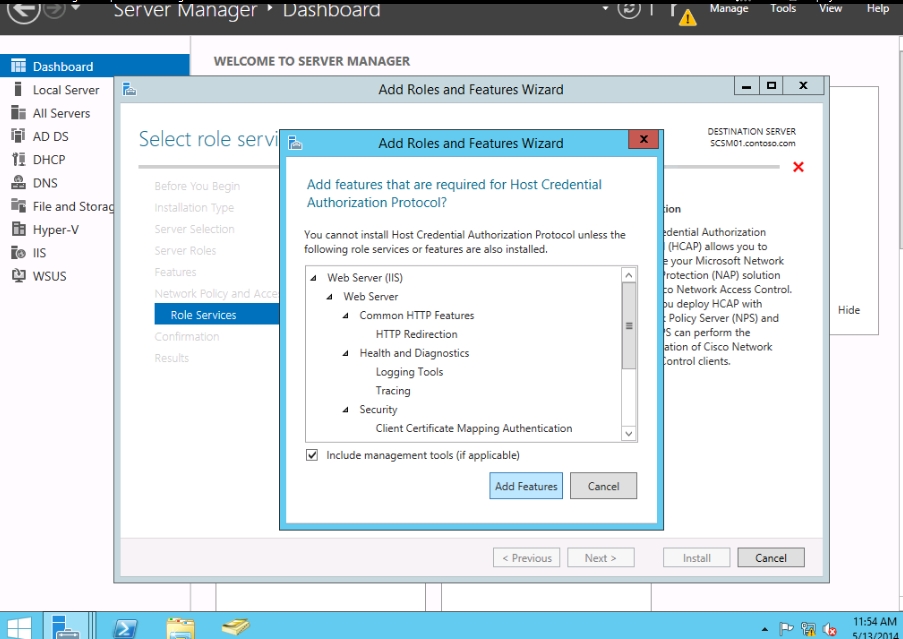Show hidden system tray icons

pos(765,629)
